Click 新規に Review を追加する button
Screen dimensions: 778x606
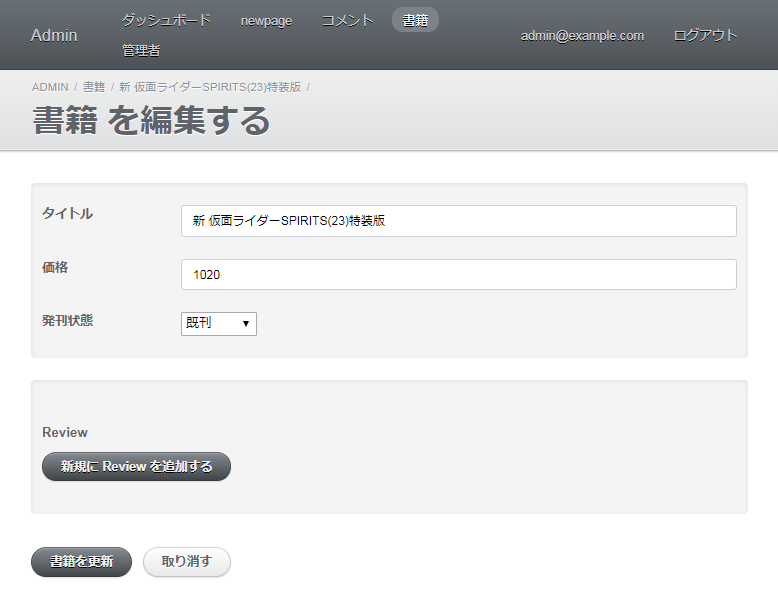click(136, 467)
